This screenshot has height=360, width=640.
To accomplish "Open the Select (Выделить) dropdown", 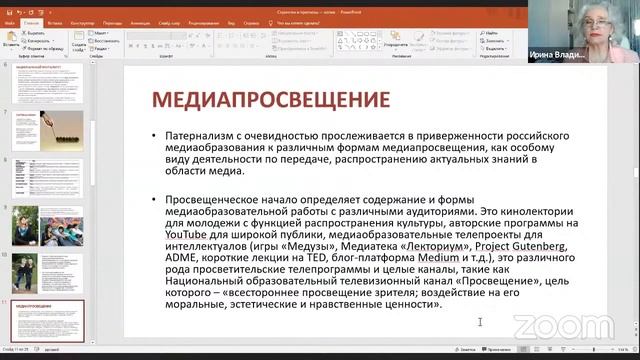I will pyautogui.click(x=494, y=49).
